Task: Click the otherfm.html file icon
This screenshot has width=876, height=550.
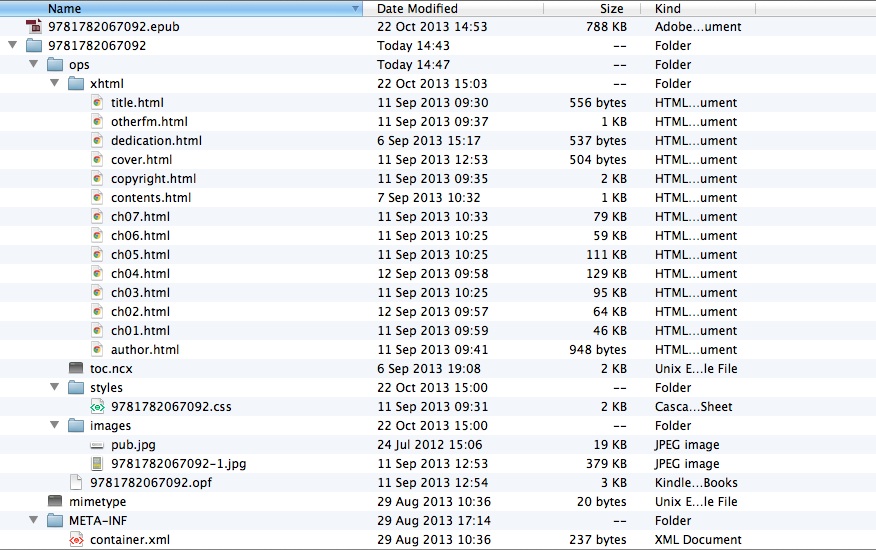Action: coord(97,121)
